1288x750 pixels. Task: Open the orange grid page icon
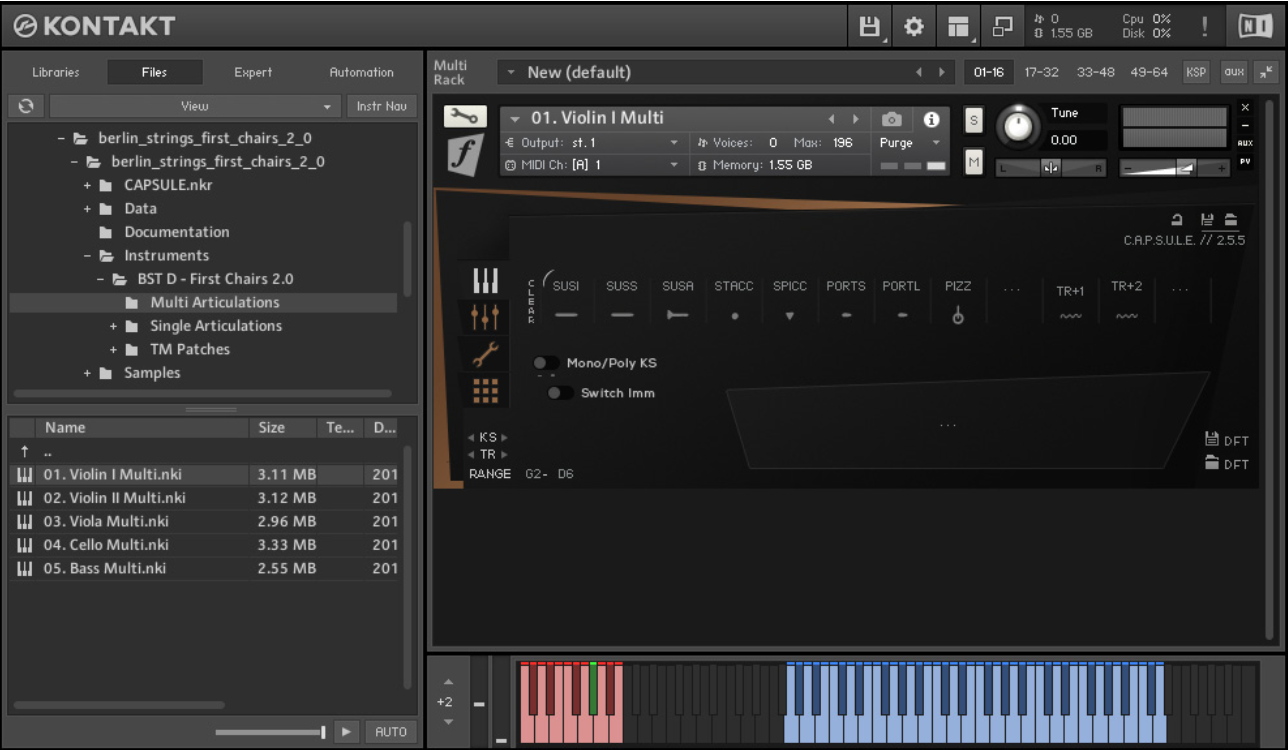coord(485,390)
